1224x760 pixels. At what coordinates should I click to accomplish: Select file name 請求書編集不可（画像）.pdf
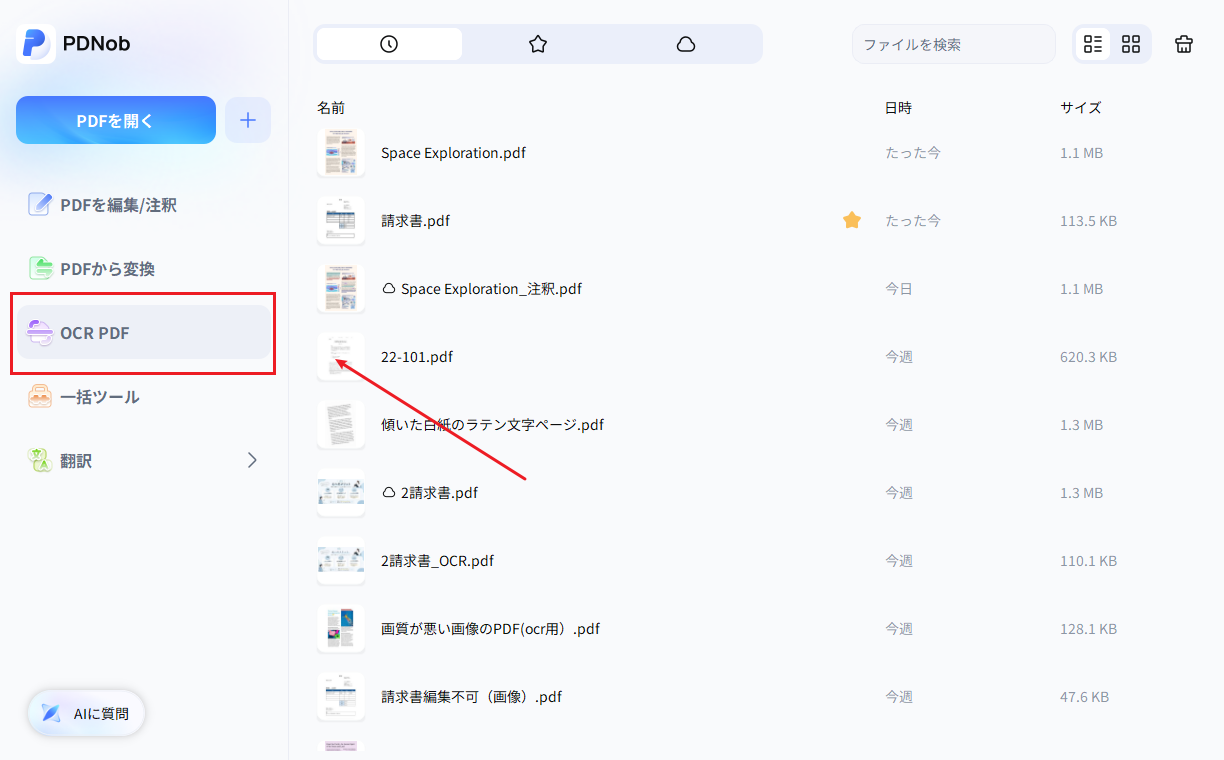471,697
